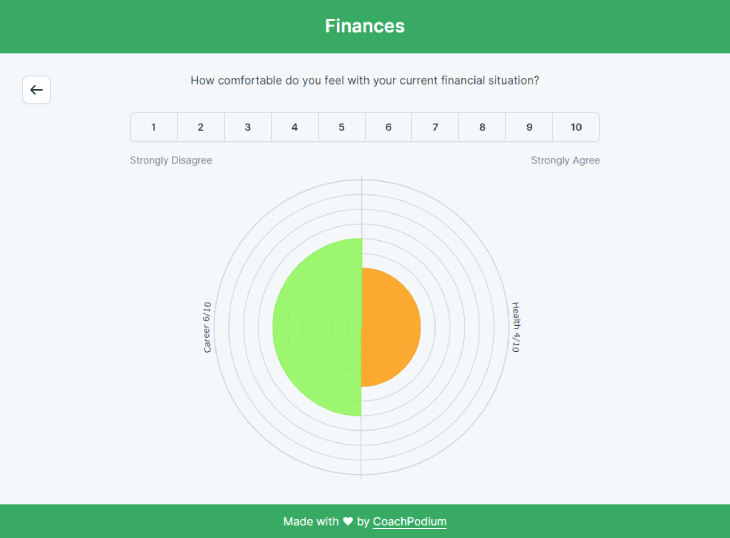
Task: Click the Career 6/10 label
Action: pos(207,327)
